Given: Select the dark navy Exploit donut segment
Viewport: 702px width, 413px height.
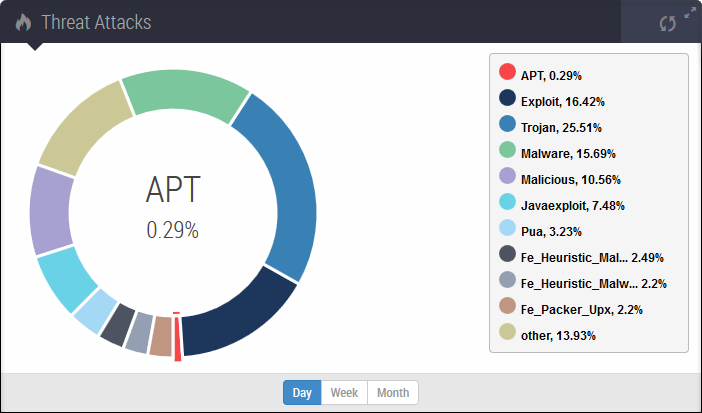Looking at the screenshot, I should 244,320.
